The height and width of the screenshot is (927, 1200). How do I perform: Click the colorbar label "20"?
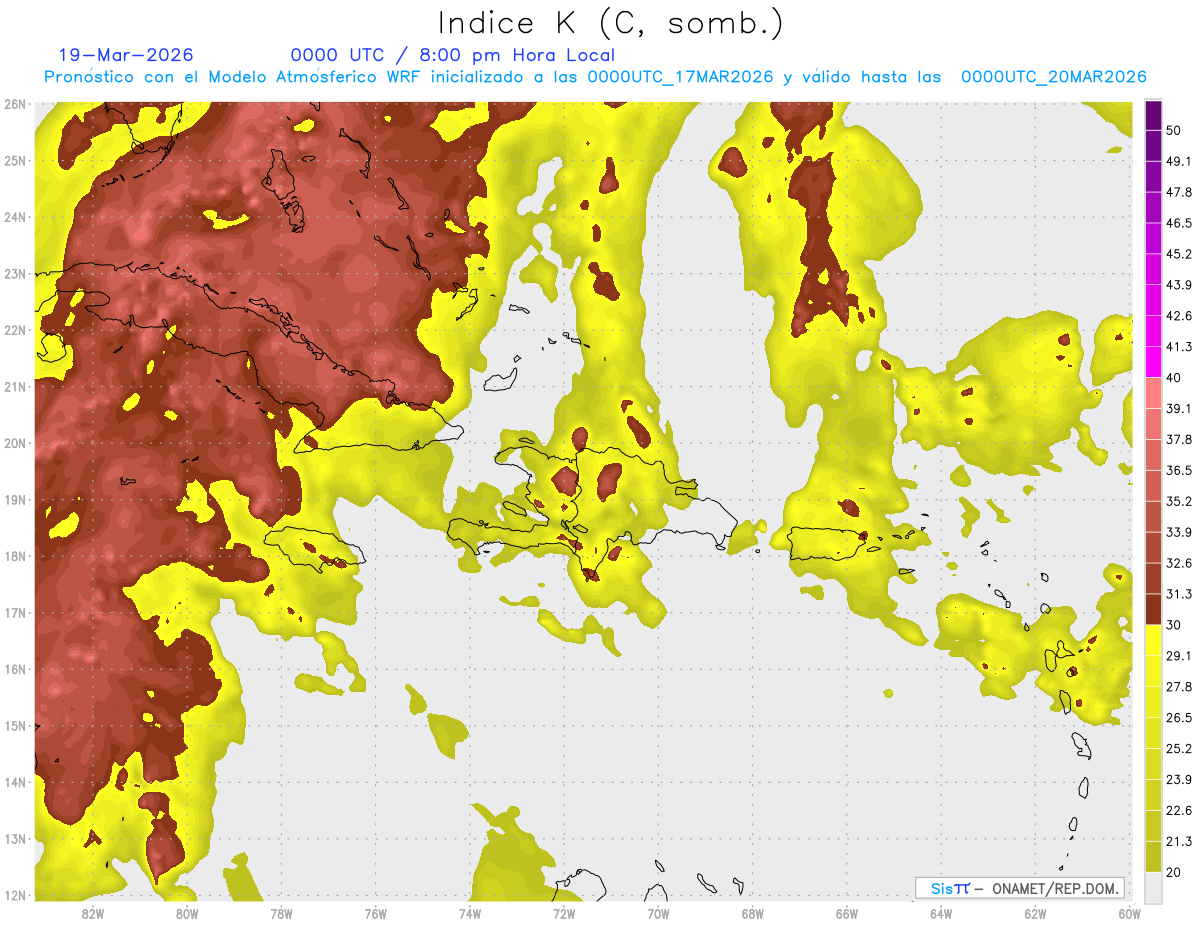1175,873
